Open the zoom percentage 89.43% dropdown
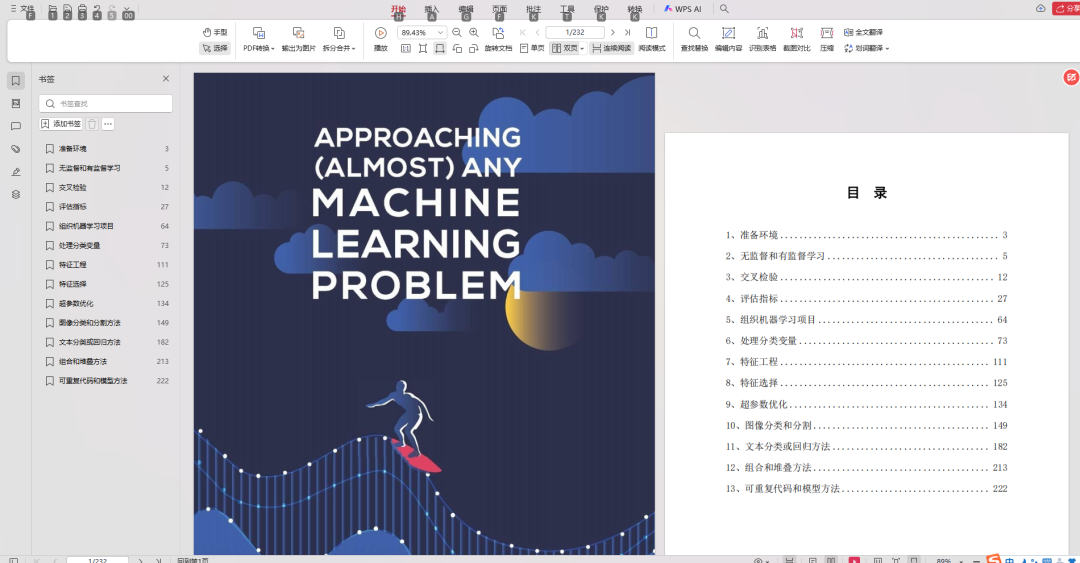Viewport: 1080px width, 563px height. pyautogui.click(x=440, y=32)
